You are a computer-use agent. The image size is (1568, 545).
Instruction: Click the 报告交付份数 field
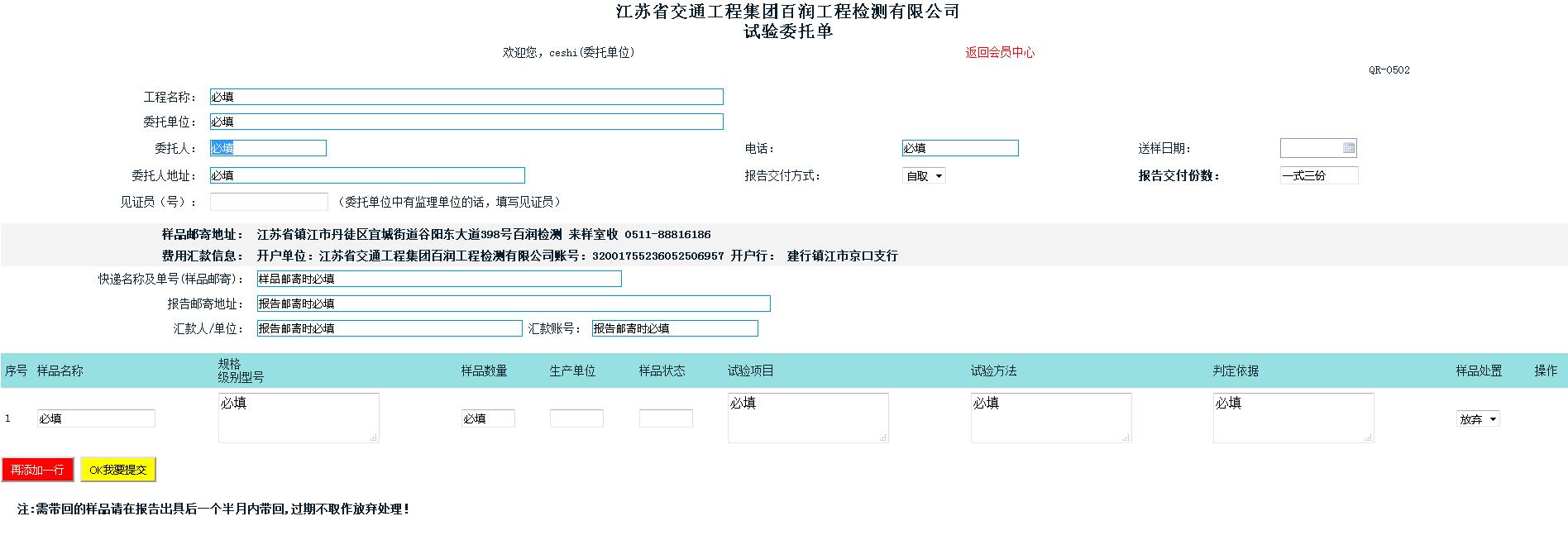coord(1318,175)
